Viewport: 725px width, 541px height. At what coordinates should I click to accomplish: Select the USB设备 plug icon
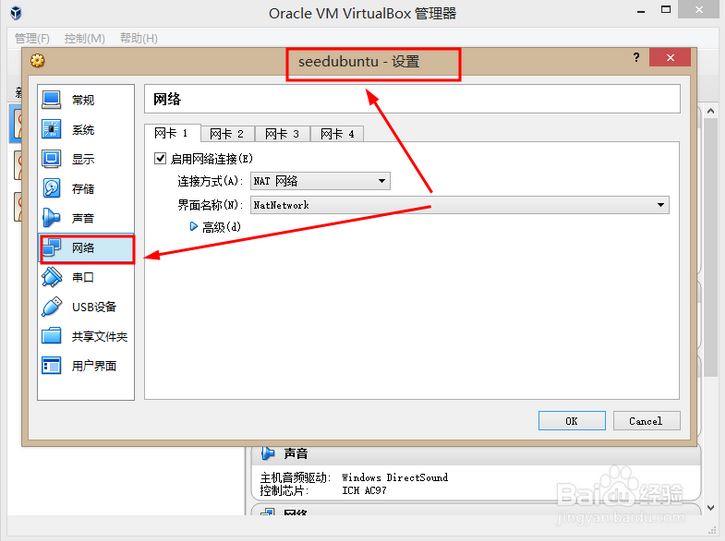coord(51,307)
